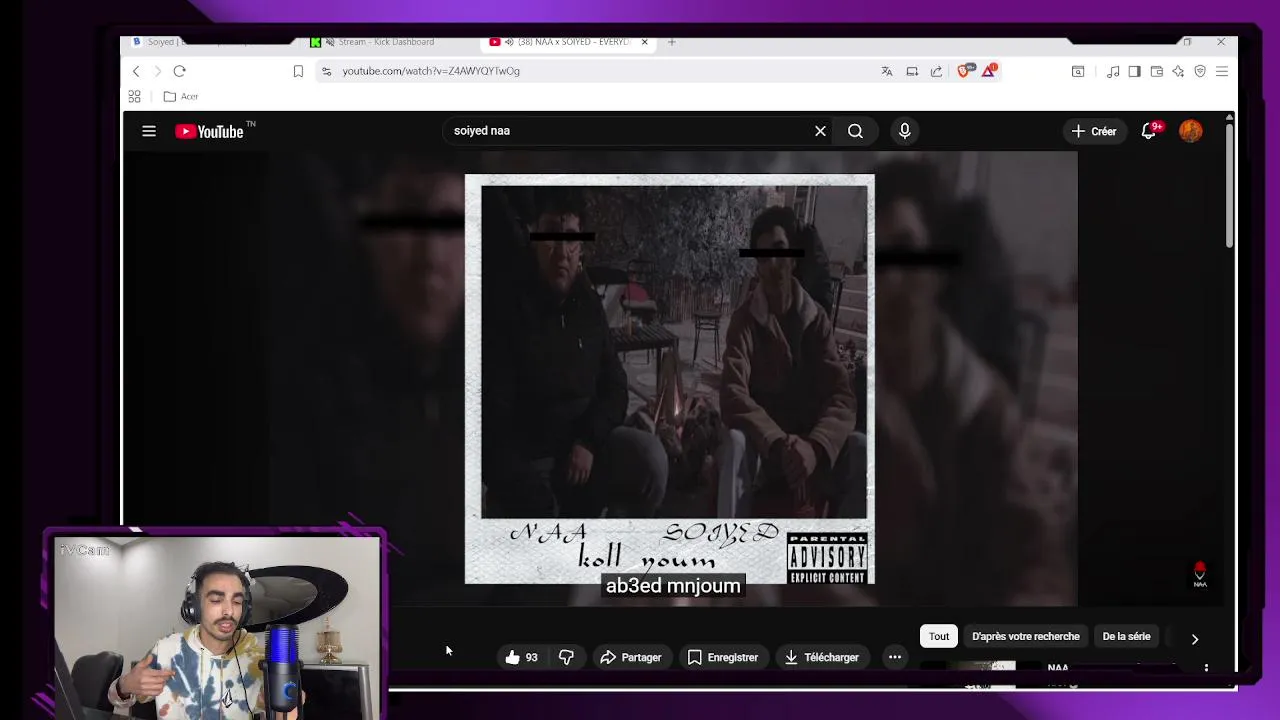Open the account avatar menu
1280x720 pixels.
pyautogui.click(x=1190, y=131)
